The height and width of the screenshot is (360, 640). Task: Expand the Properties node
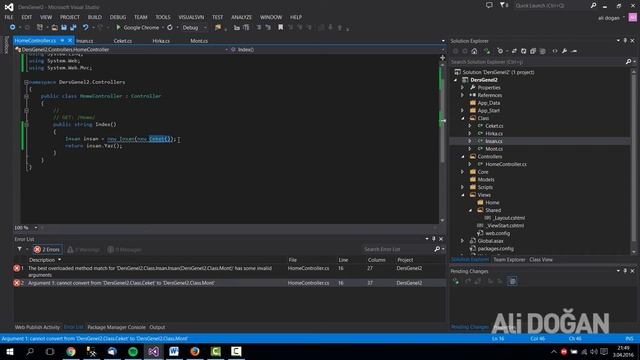462,87
